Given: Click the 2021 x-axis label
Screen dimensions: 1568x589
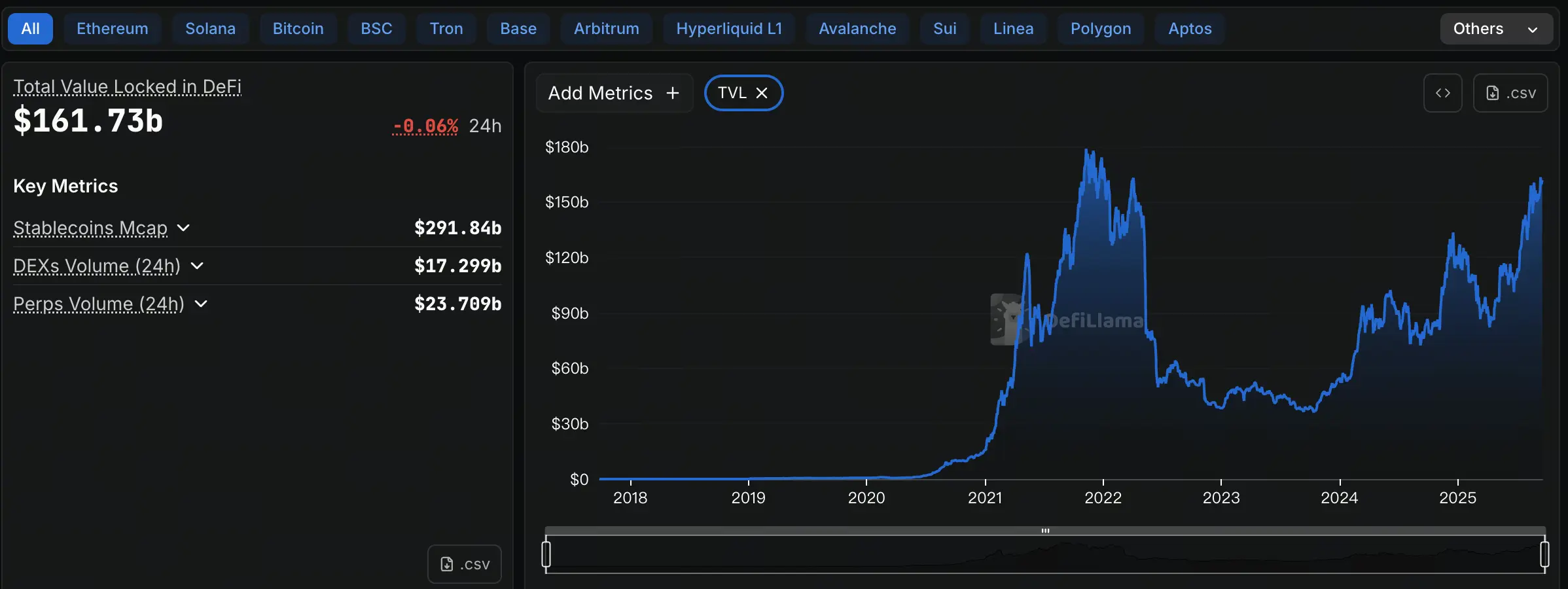Looking at the screenshot, I should pos(985,498).
